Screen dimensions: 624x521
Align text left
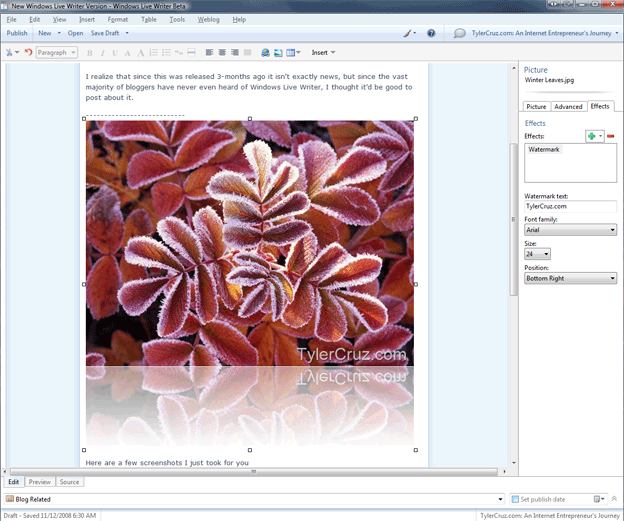(209, 53)
